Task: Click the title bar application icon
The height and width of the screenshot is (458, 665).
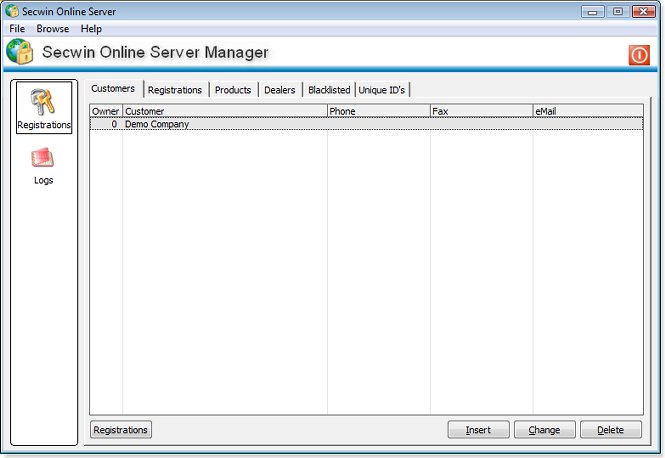Action: (11, 12)
